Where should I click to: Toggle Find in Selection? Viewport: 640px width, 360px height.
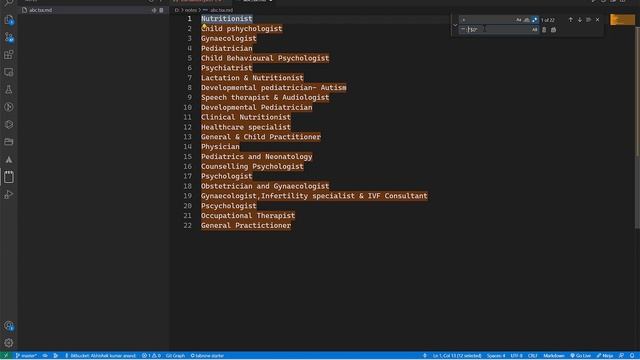[589, 20]
